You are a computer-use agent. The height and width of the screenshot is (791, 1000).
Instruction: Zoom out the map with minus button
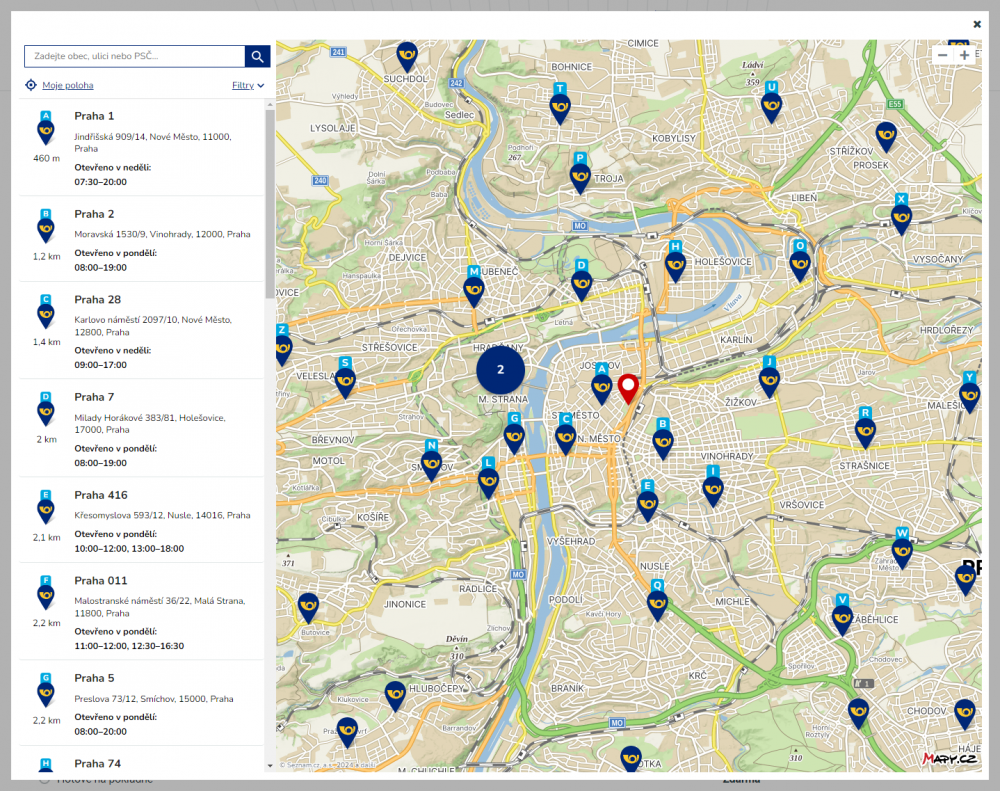[x=943, y=55]
